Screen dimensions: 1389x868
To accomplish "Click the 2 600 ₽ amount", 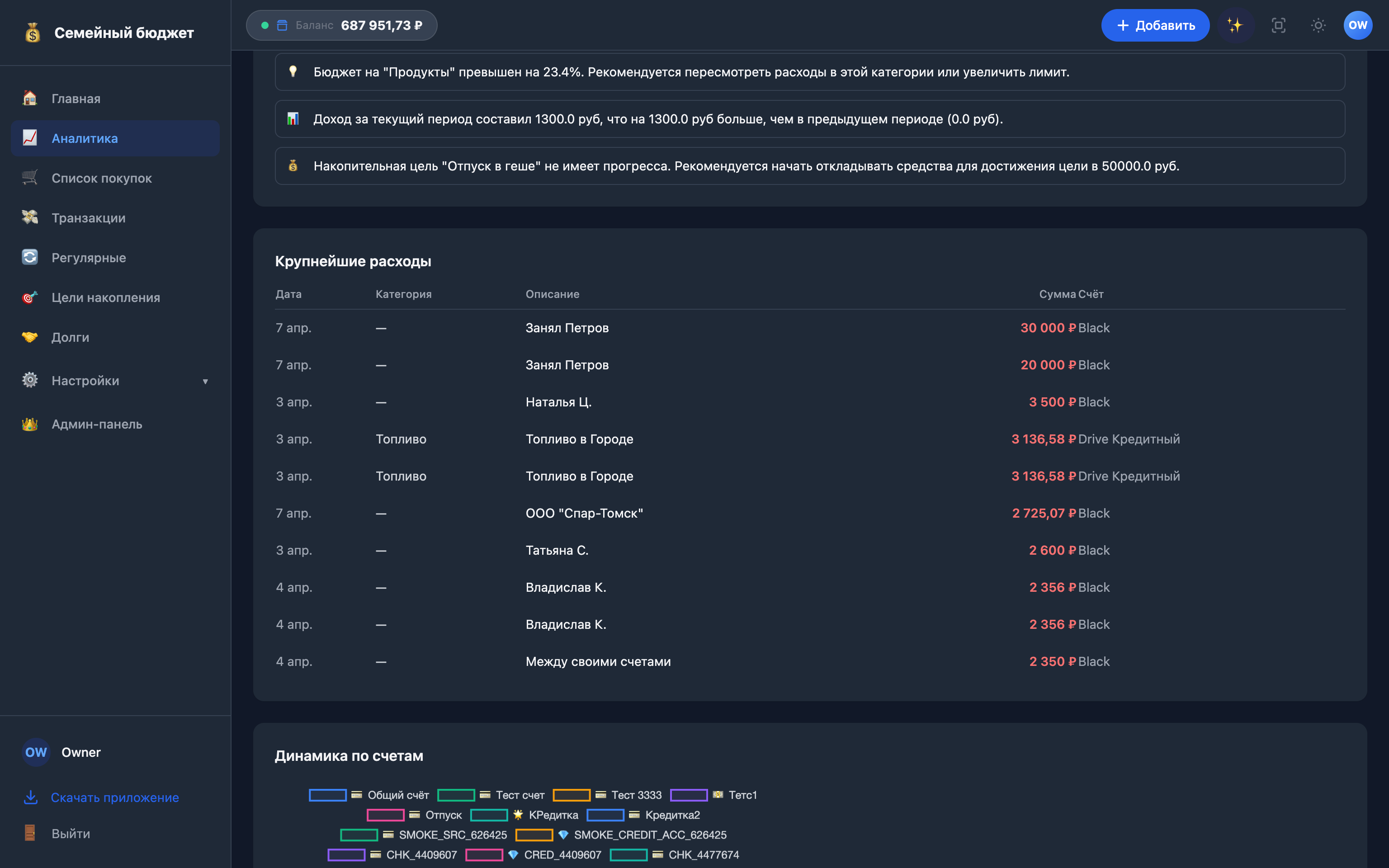I will coord(1052,550).
